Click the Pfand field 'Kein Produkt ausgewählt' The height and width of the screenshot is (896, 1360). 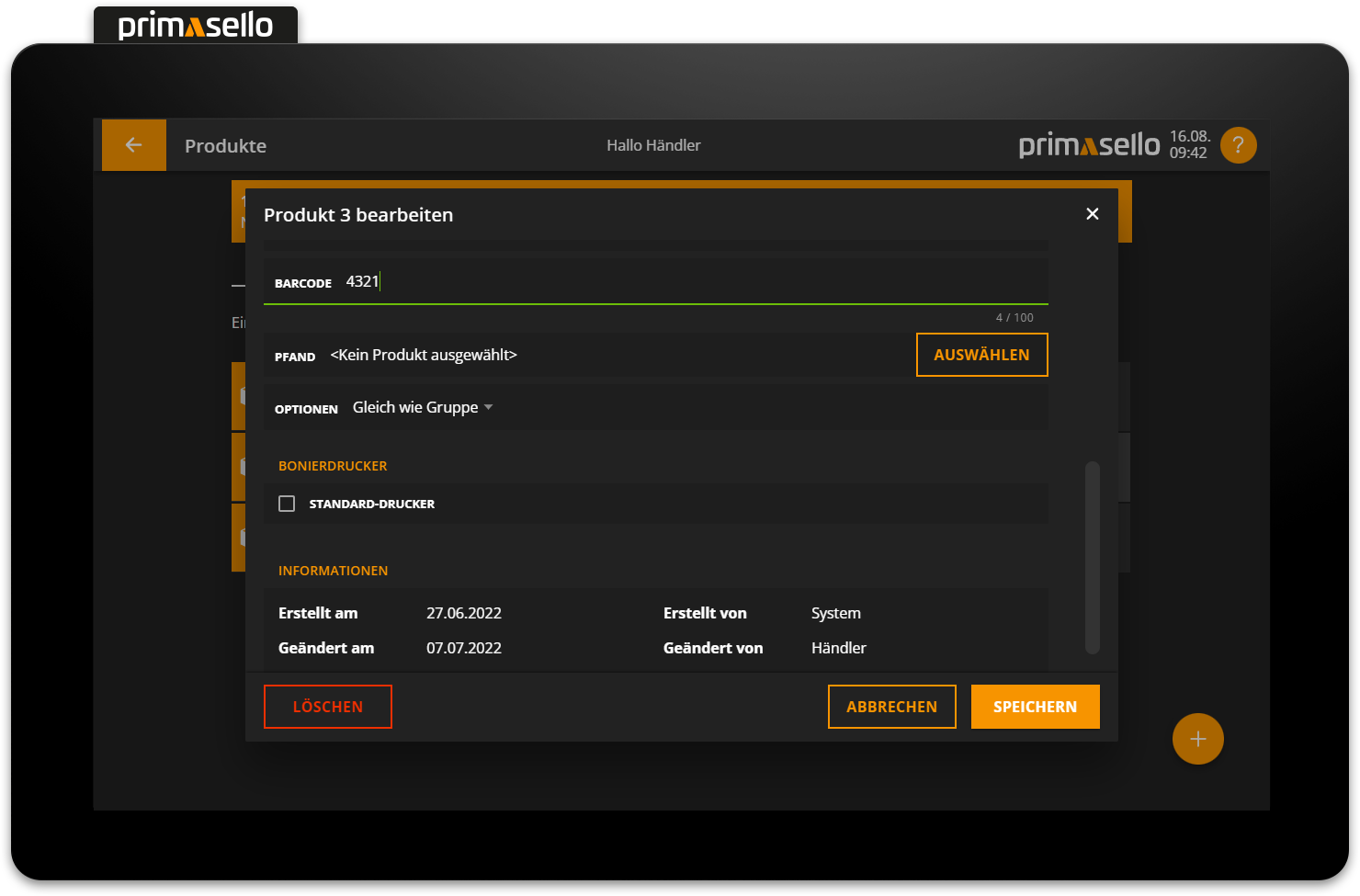[x=424, y=356]
